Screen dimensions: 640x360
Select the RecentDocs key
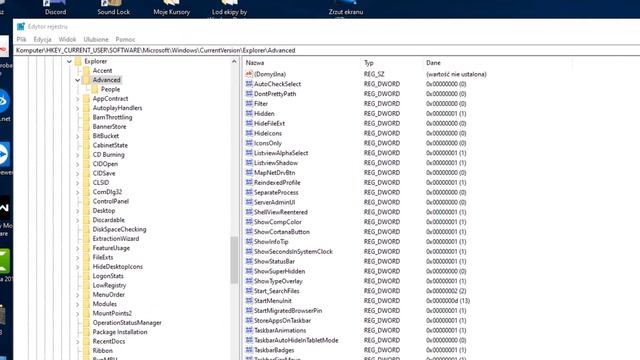coord(109,341)
